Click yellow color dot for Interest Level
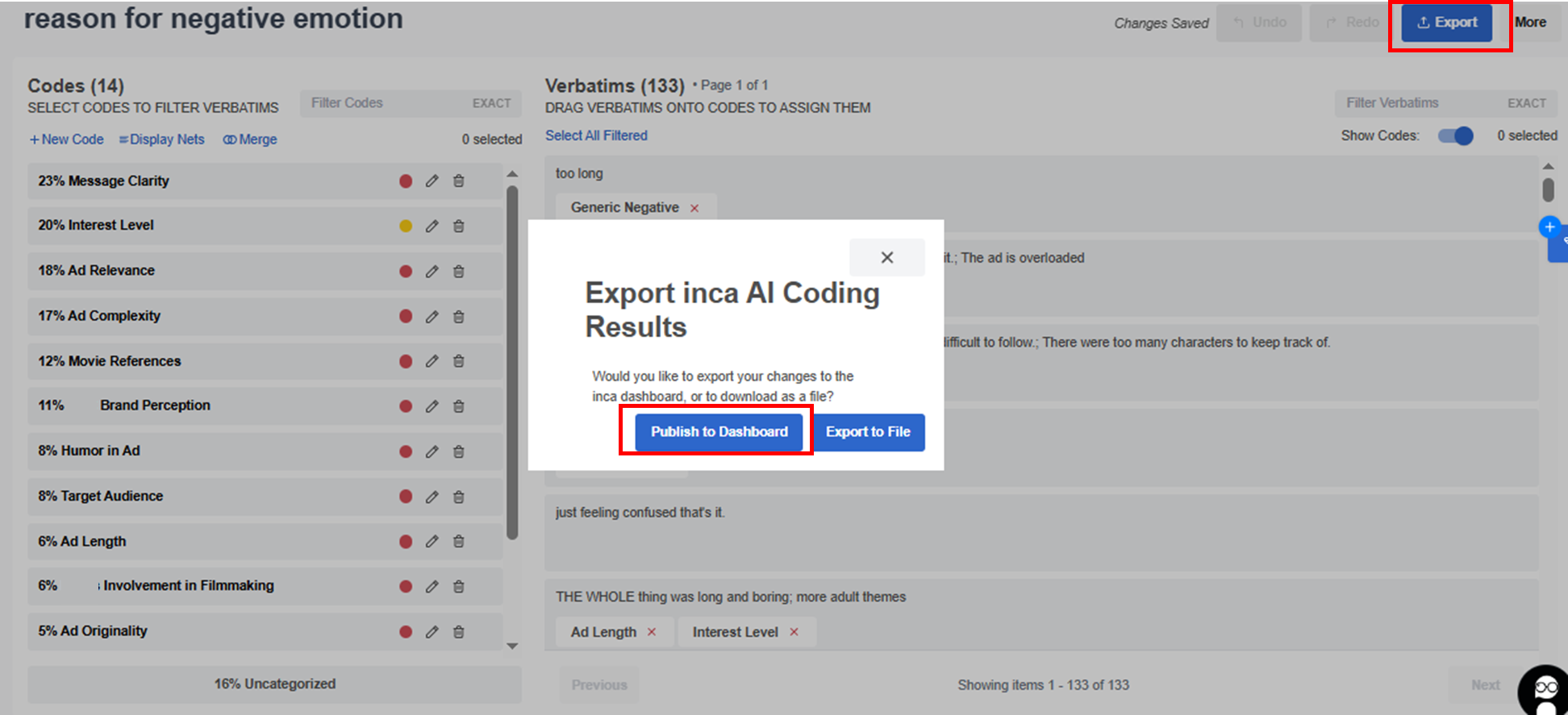This screenshot has width=1568, height=715. (x=406, y=227)
